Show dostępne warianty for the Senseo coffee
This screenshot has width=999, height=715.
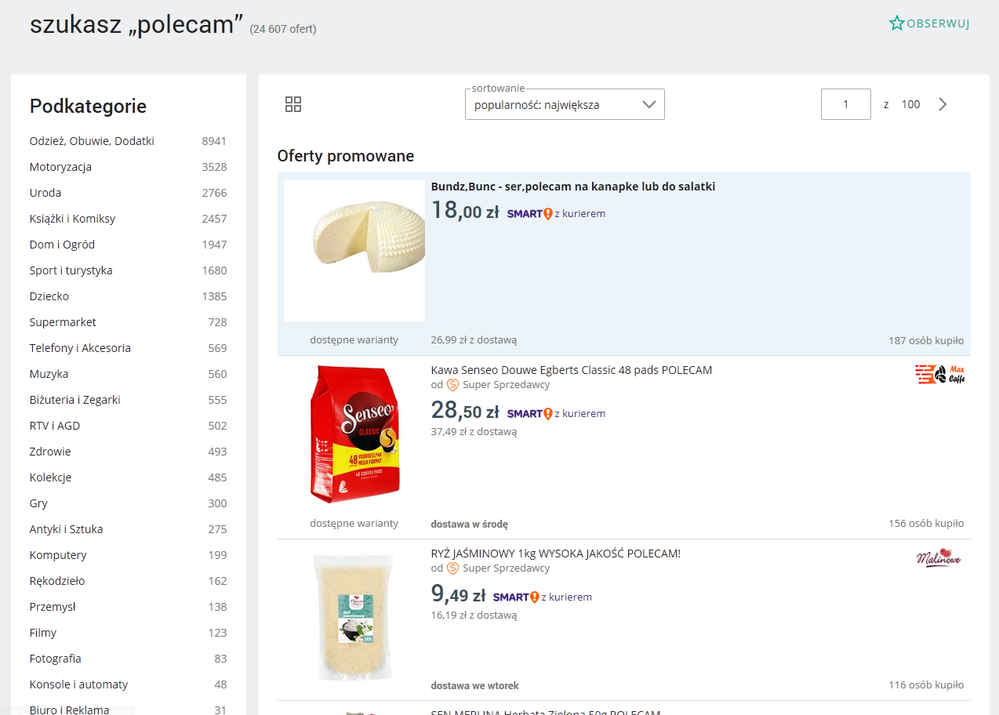354,523
